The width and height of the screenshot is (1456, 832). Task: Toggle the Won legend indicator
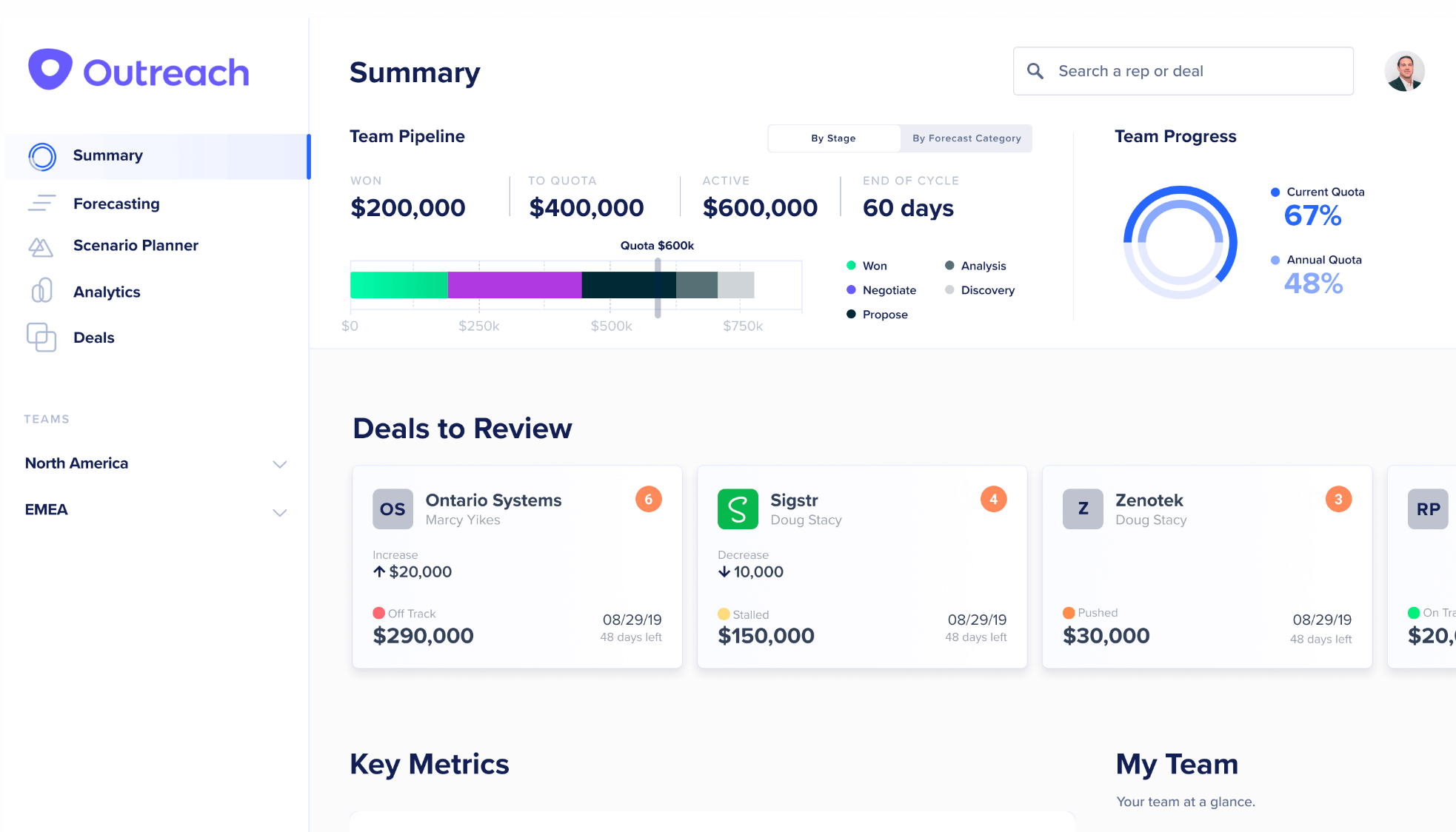coord(852,265)
